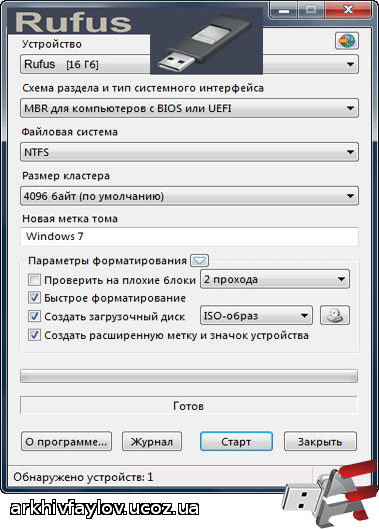379x529 pixels.
Task: Toggle Быстрое форматирование checkbox
Action: [34, 298]
